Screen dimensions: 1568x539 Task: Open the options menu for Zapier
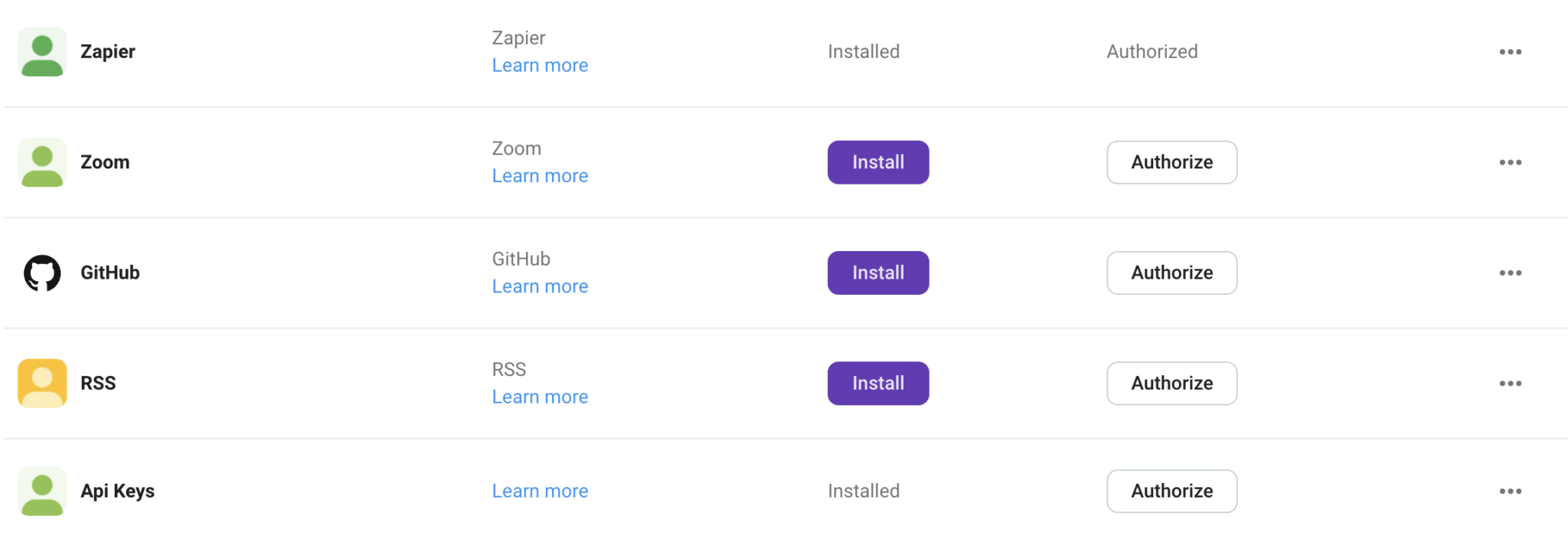[x=1511, y=51]
